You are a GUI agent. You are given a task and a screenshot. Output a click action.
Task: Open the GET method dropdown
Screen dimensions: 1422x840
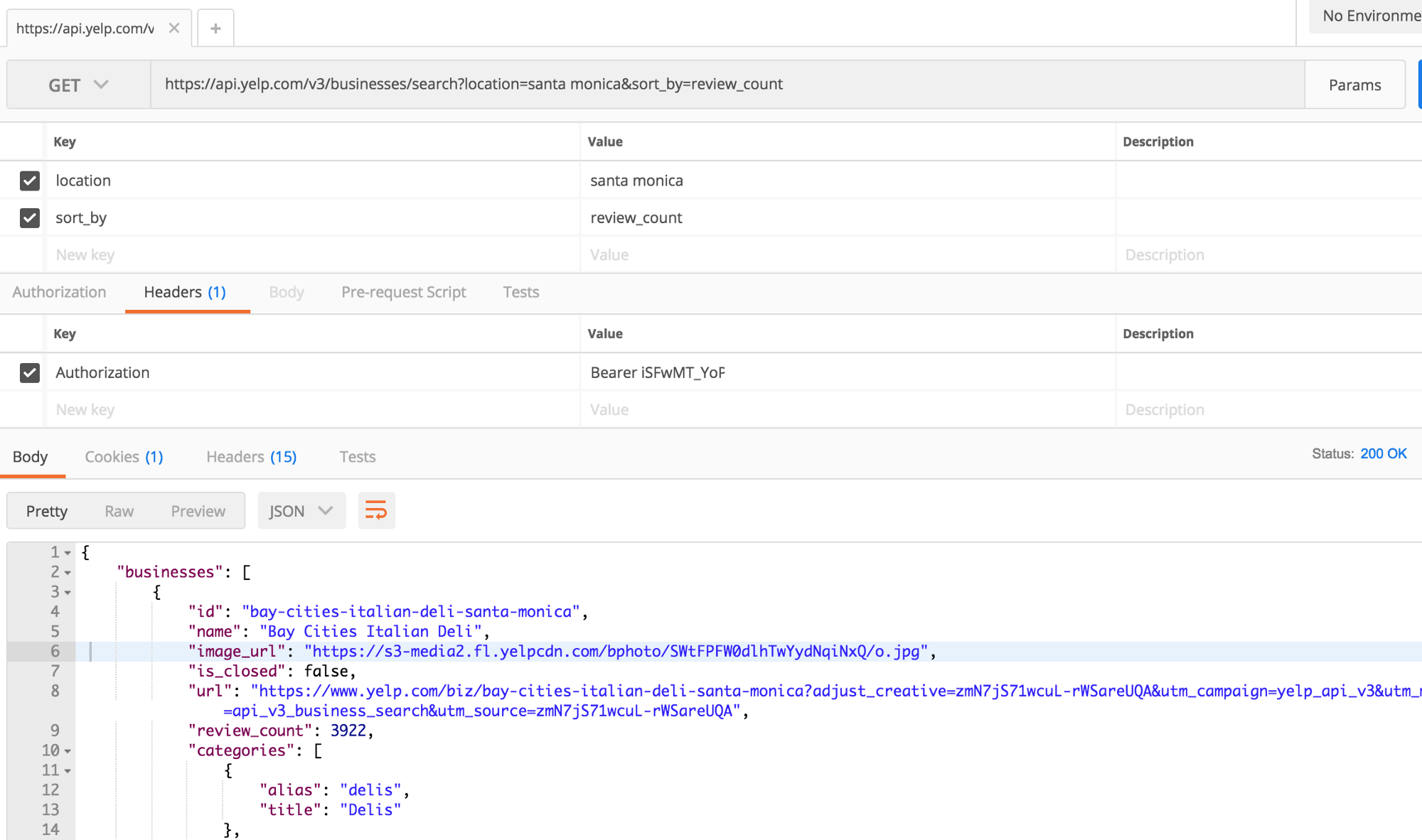click(x=78, y=85)
